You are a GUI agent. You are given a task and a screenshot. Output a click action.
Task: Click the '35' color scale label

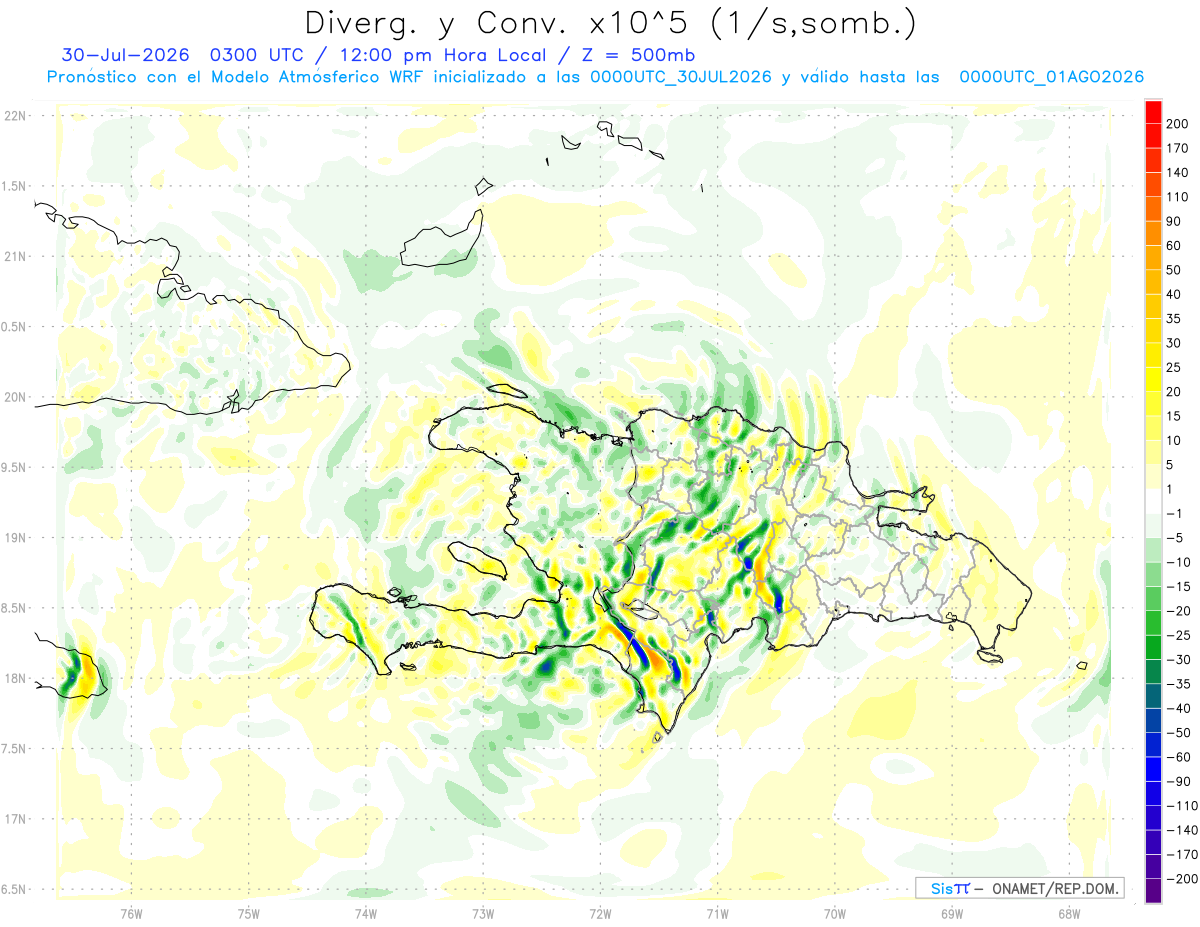[x=1174, y=318]
